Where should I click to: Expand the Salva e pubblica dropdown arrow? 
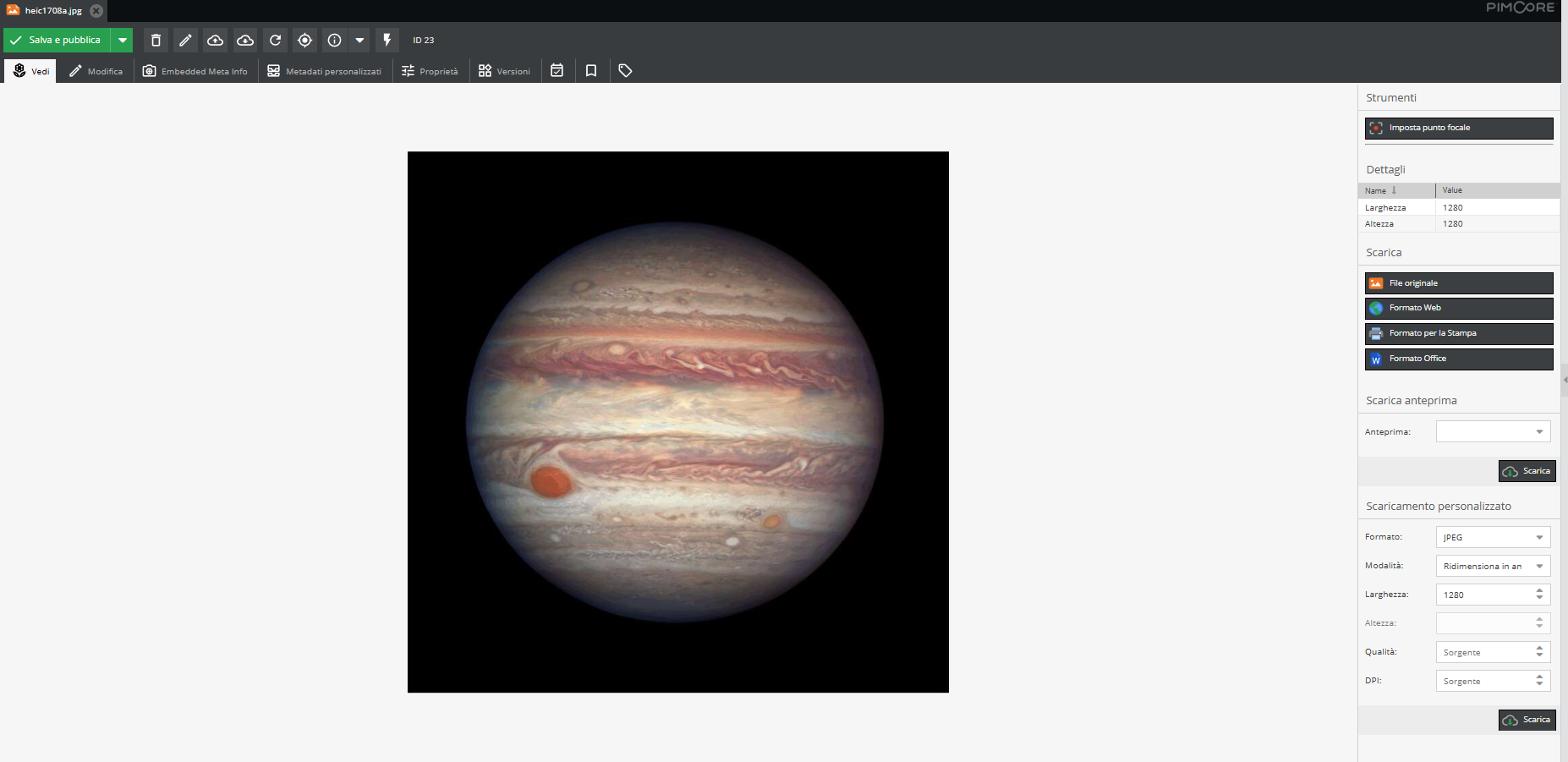pyautogui.click(x=123, y=41)
